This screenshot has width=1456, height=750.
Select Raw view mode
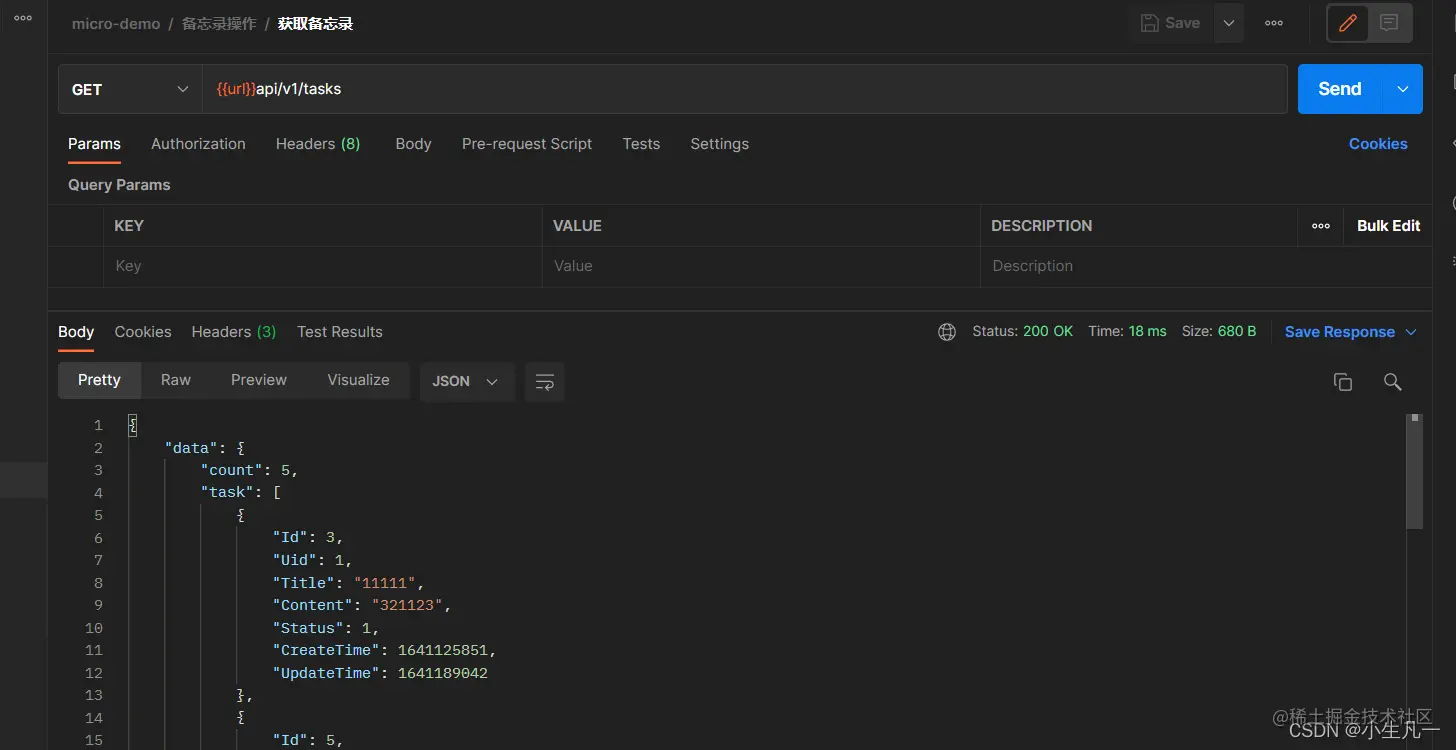[176, 380]
